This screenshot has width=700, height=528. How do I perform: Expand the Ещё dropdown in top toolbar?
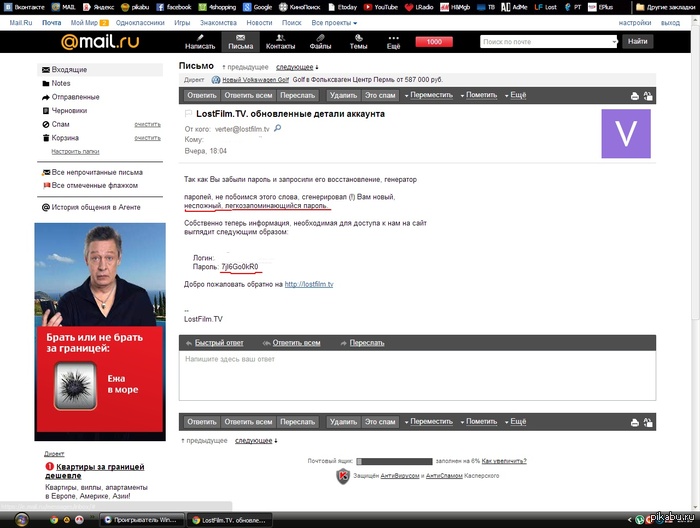click(518, 95)
